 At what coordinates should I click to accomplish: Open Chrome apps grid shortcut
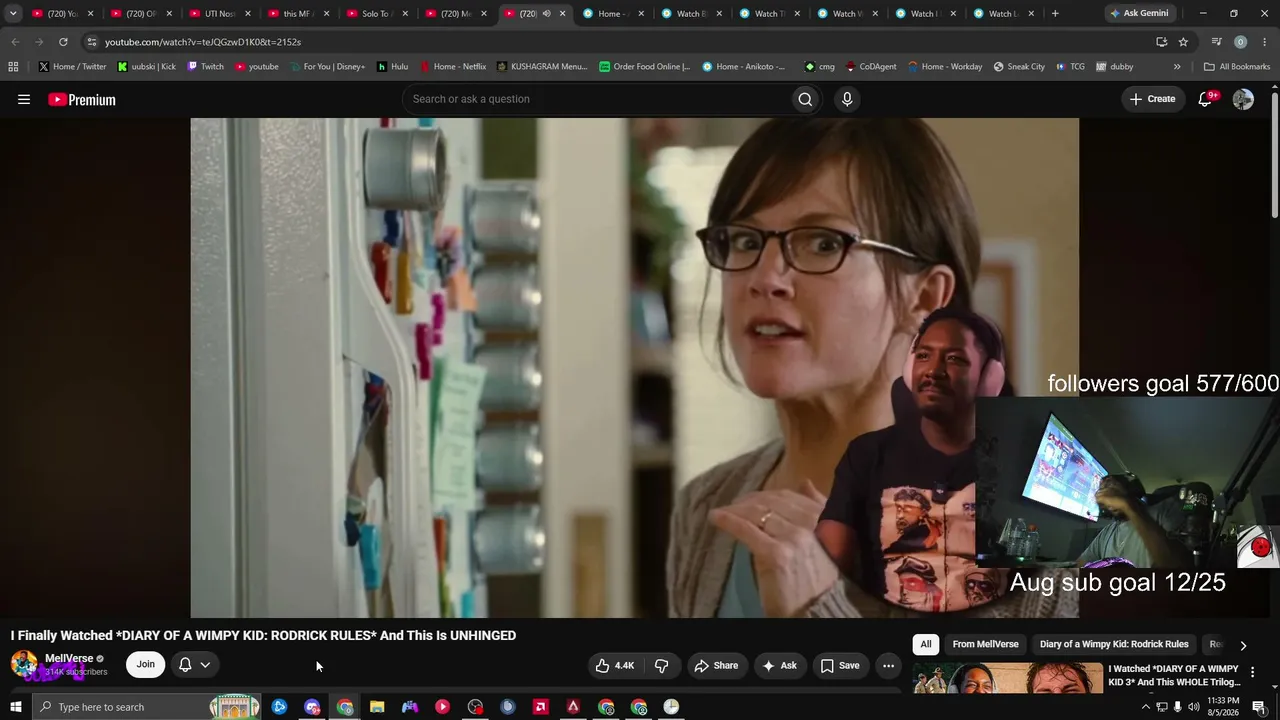[x=13, y=67]
